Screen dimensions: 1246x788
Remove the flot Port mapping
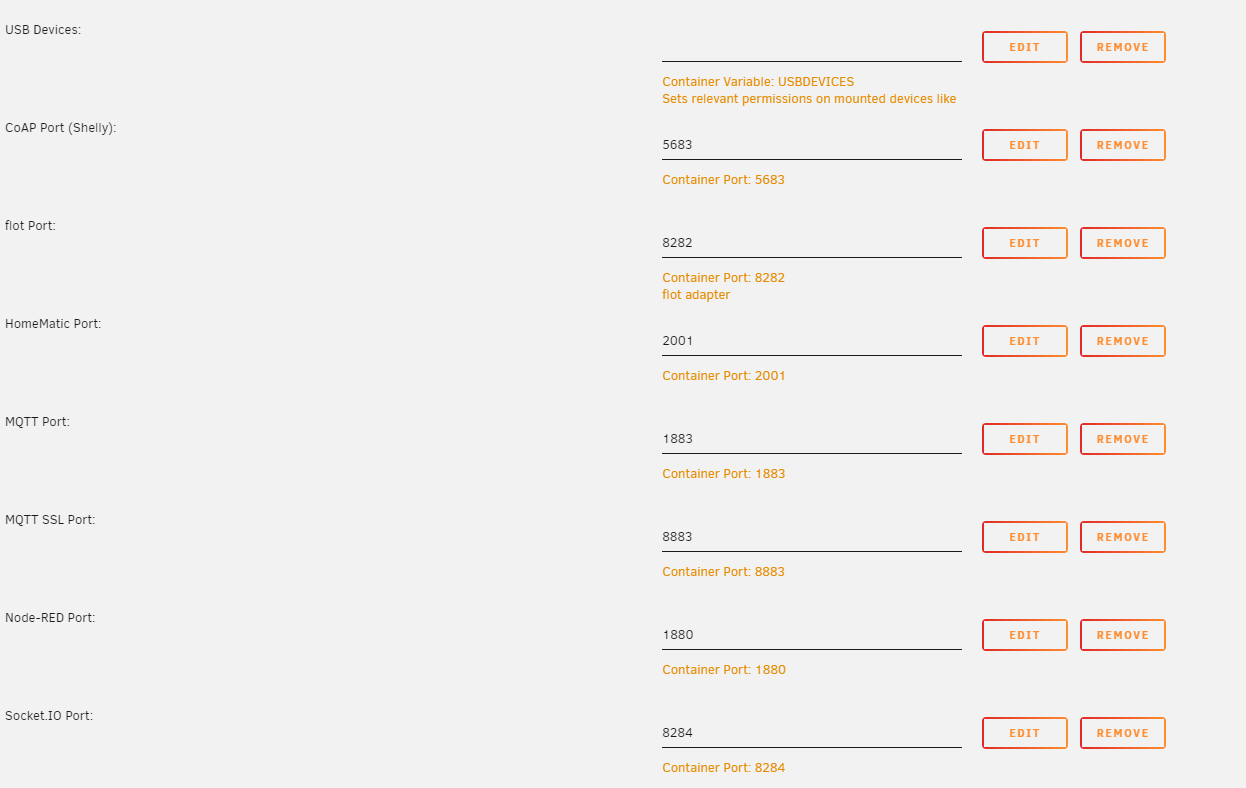pyautogui.click(x=1122, y=243)
